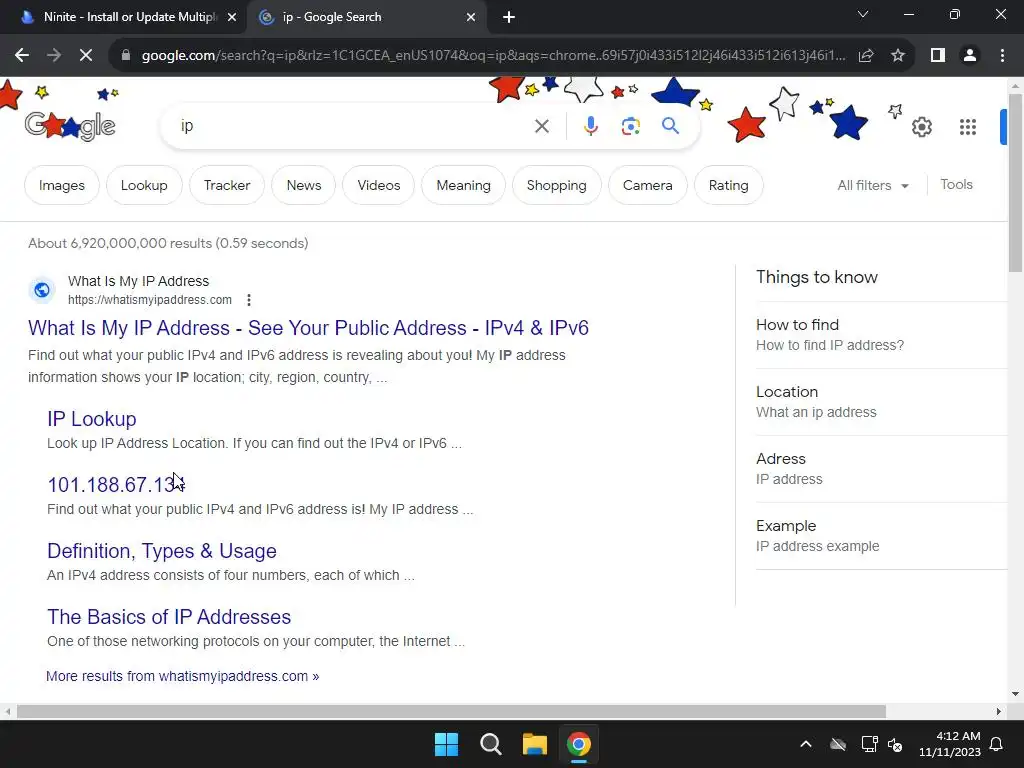Click the muted volume tray icon
The height and width of the screenshot is (768, 1024).
click(895, 744)
